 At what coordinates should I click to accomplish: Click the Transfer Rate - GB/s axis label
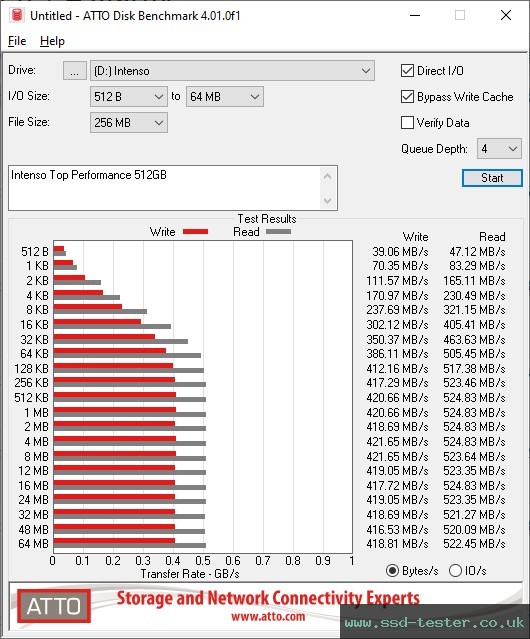tap(190, 574)
